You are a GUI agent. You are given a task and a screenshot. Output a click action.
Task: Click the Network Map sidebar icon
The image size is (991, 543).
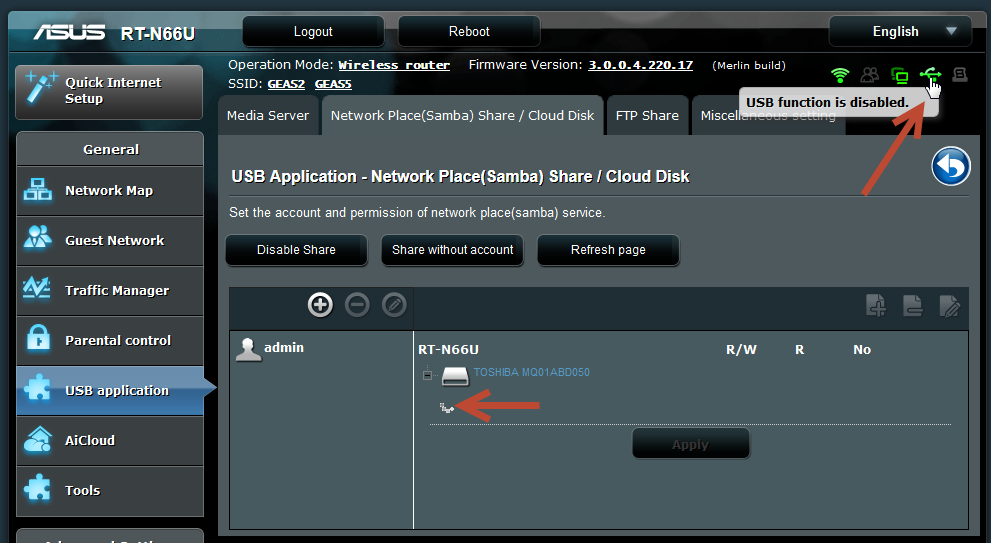(37, 190)
